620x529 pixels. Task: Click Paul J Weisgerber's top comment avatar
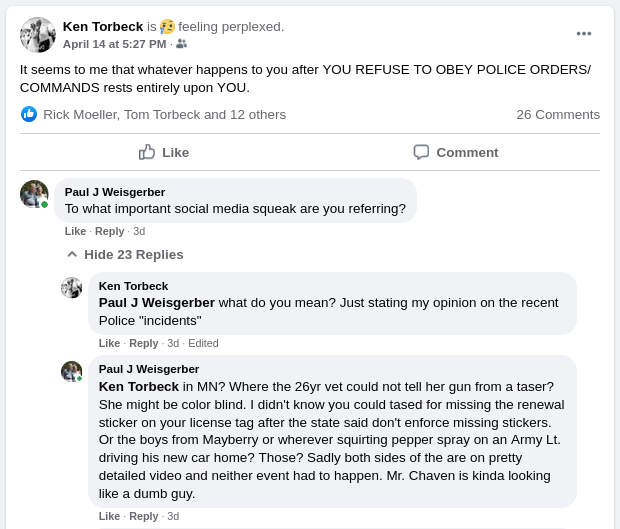point(34,194)
